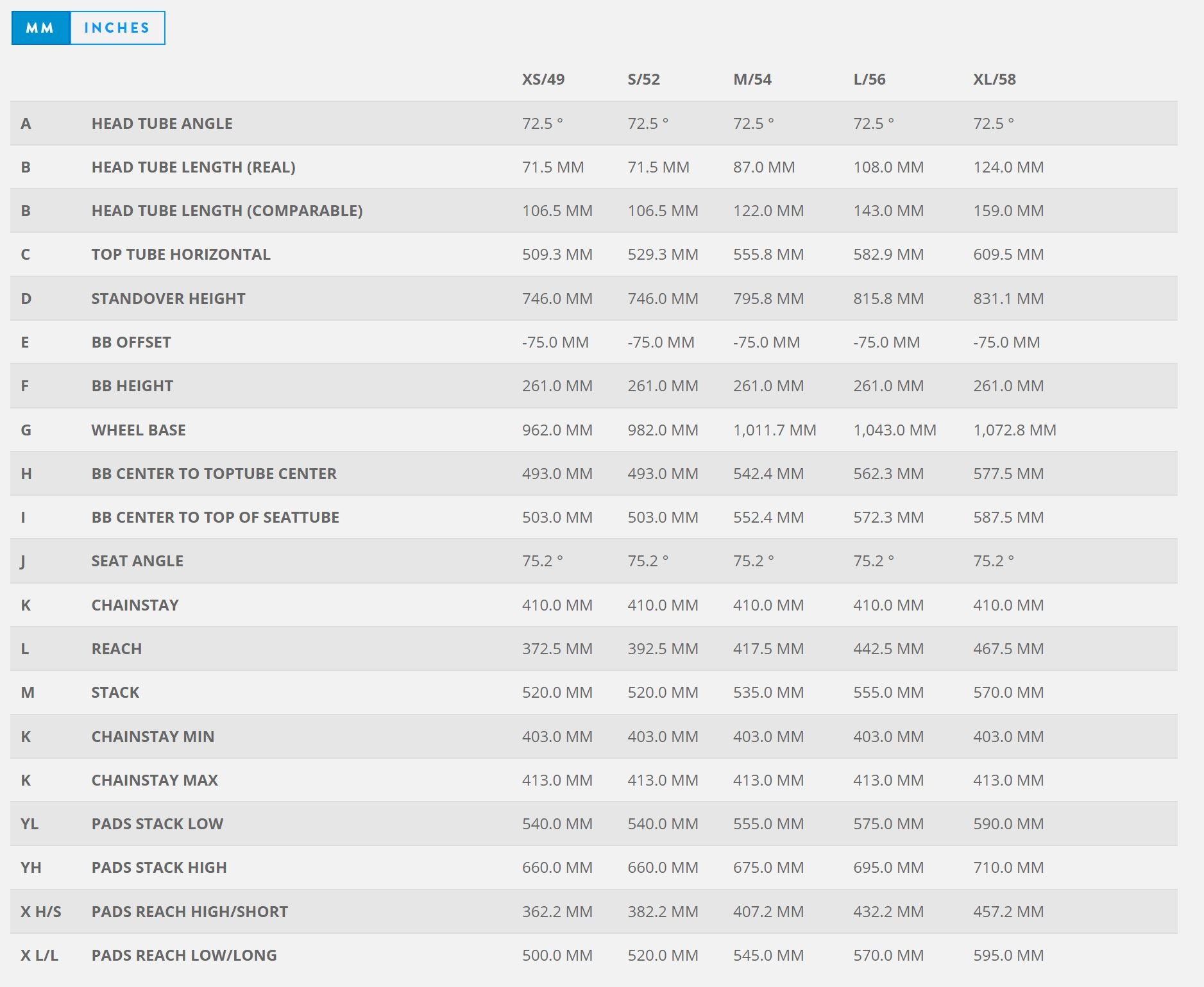Click the HEAD TUBE LENGTH (COMPARABLE) label

pyautogui.click(x=227, y=210)
